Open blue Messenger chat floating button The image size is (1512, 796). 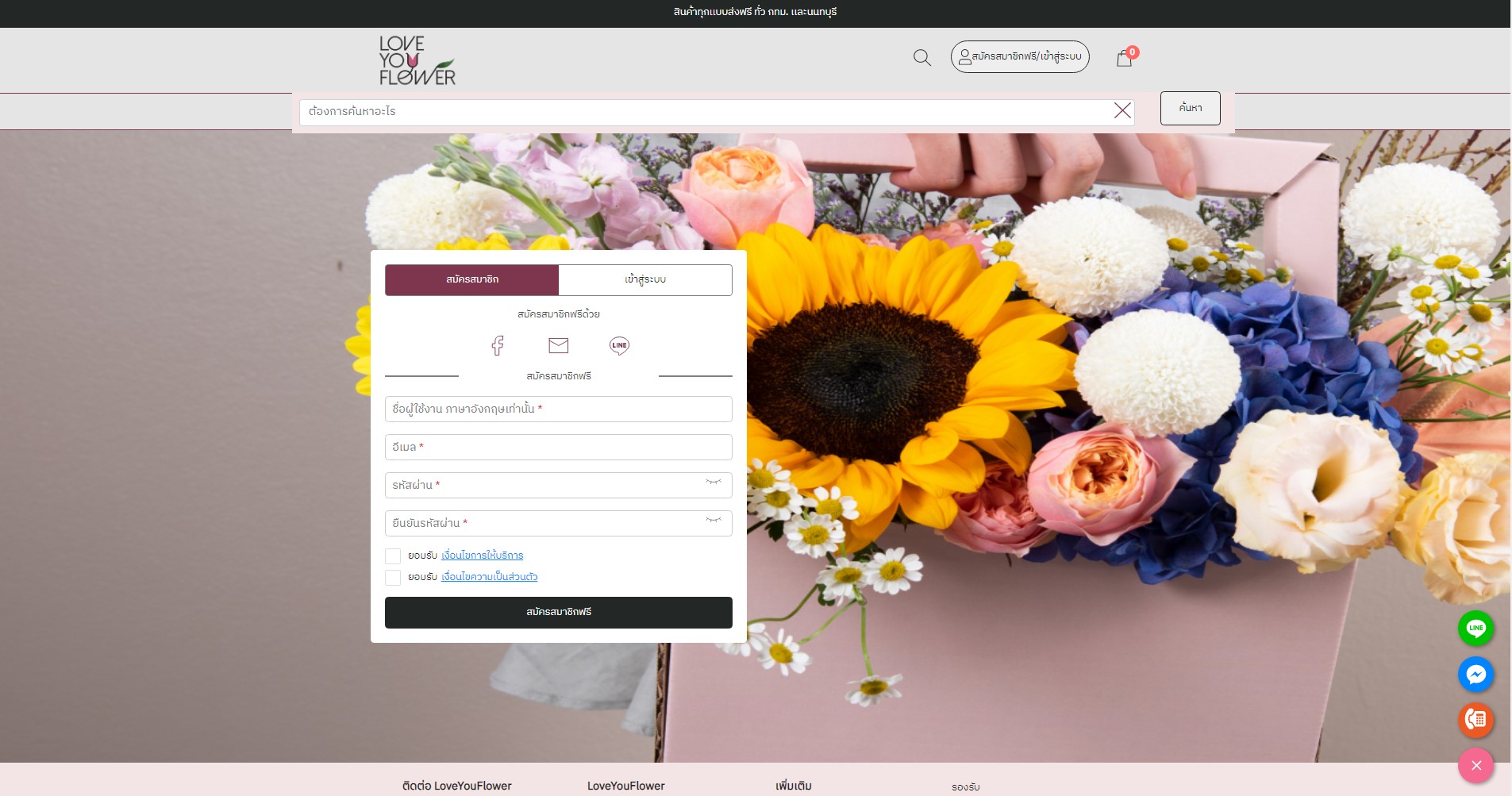[x=1475, y=675]
